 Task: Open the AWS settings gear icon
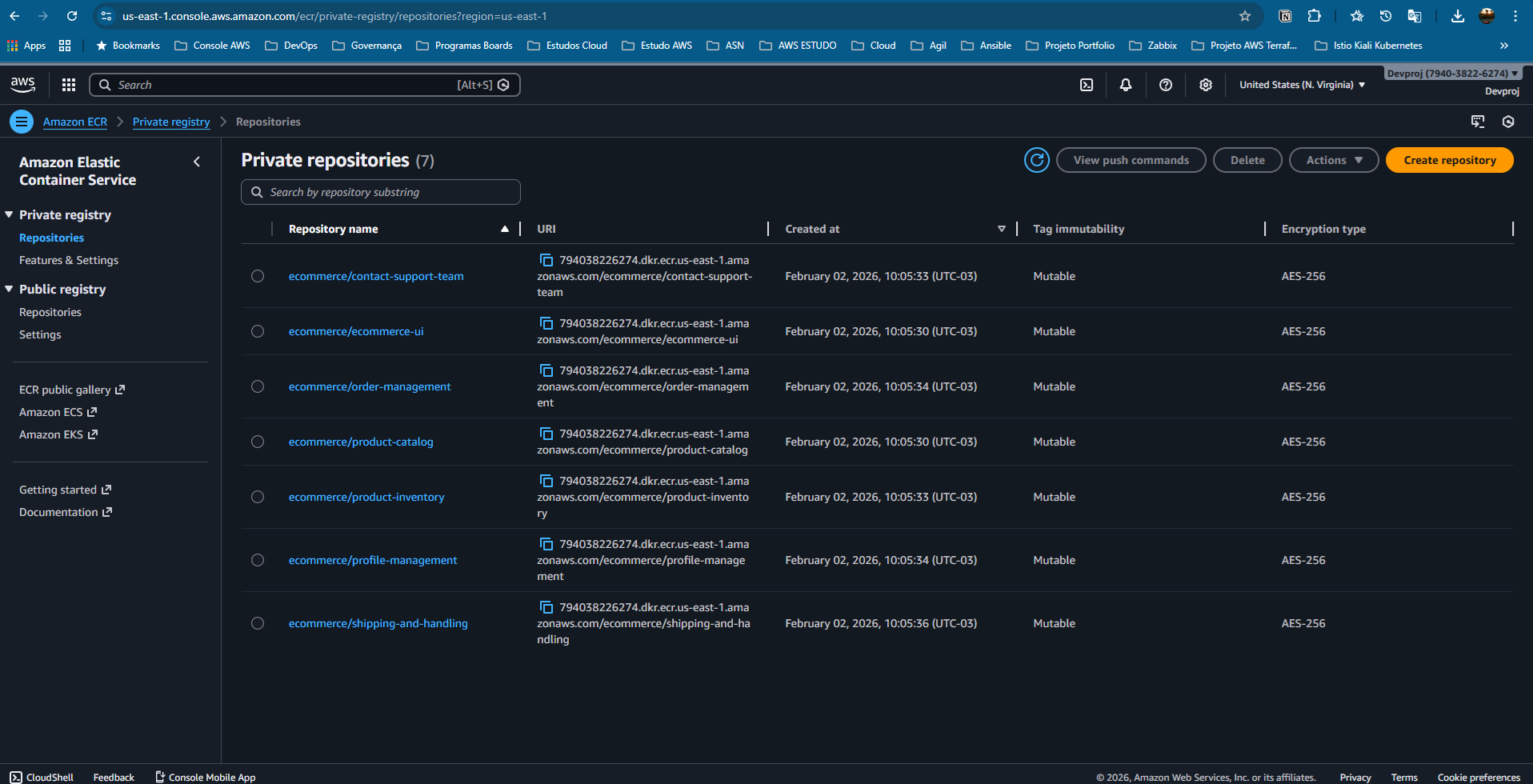(x=1206, y=85)
